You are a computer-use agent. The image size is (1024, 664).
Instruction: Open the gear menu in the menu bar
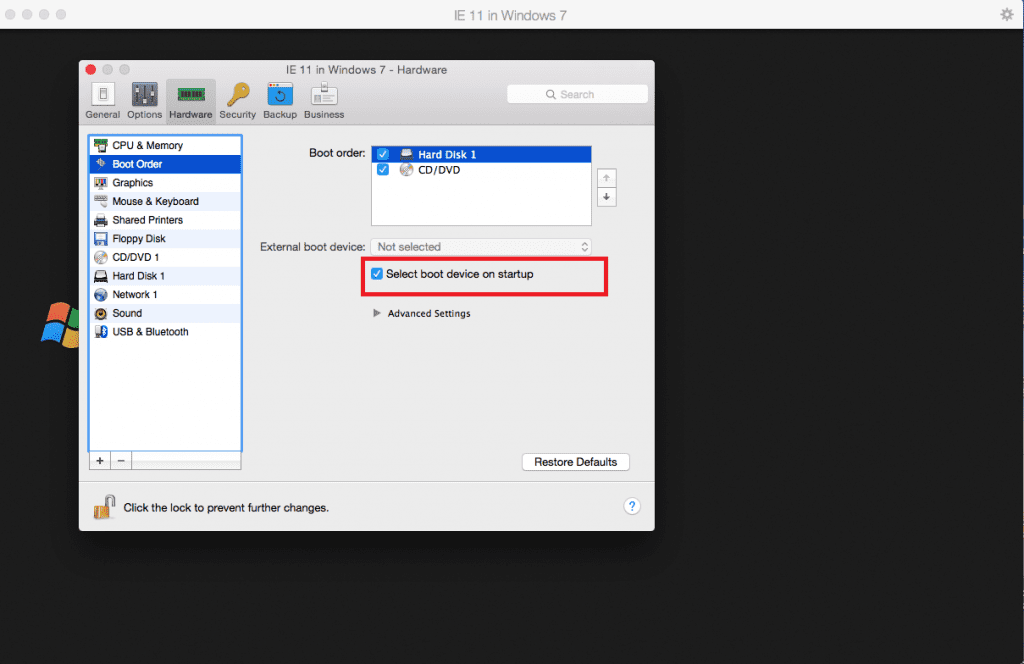[1006, 14]
